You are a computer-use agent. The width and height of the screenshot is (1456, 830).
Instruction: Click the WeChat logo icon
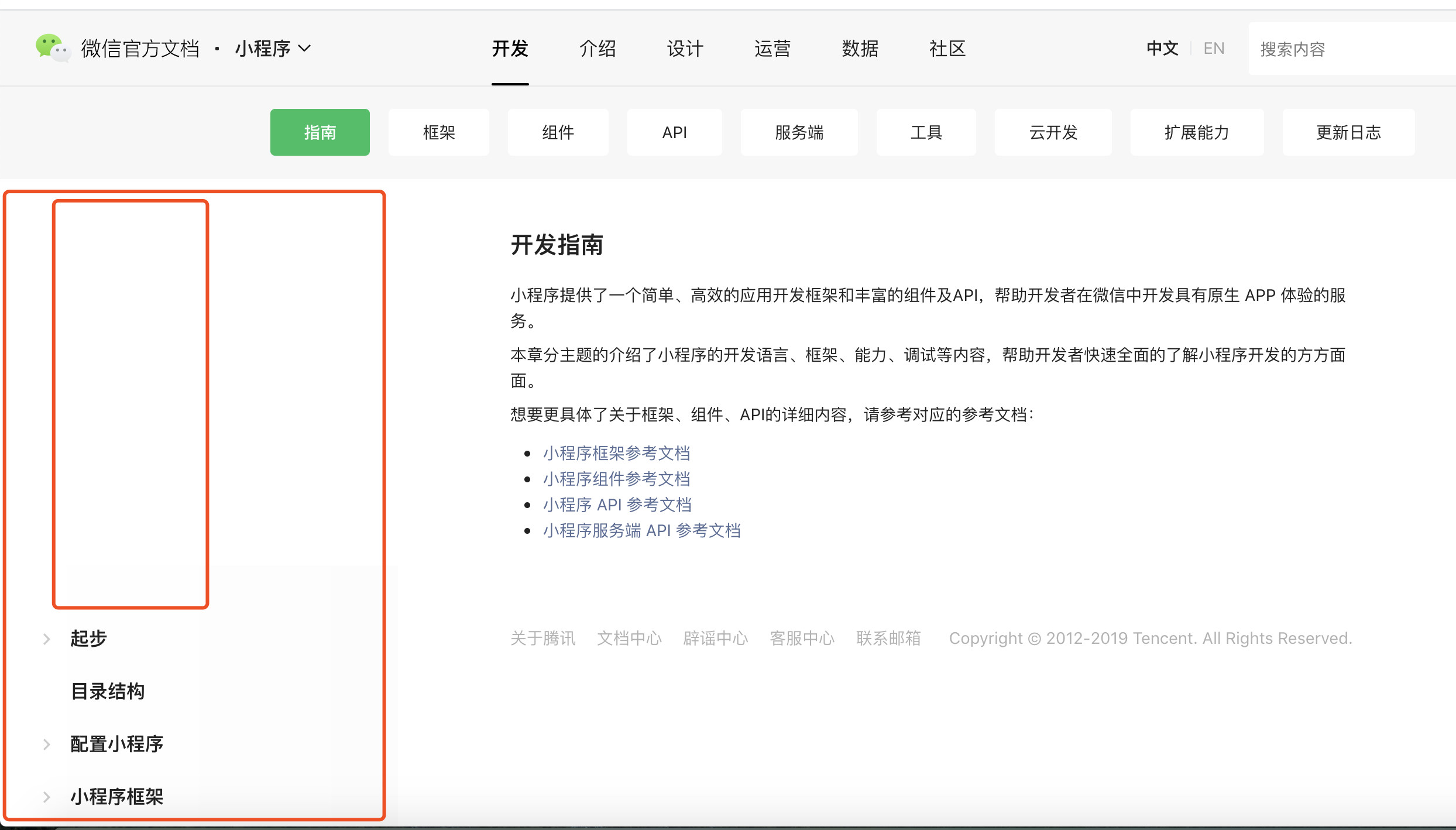tap(53, 48)
